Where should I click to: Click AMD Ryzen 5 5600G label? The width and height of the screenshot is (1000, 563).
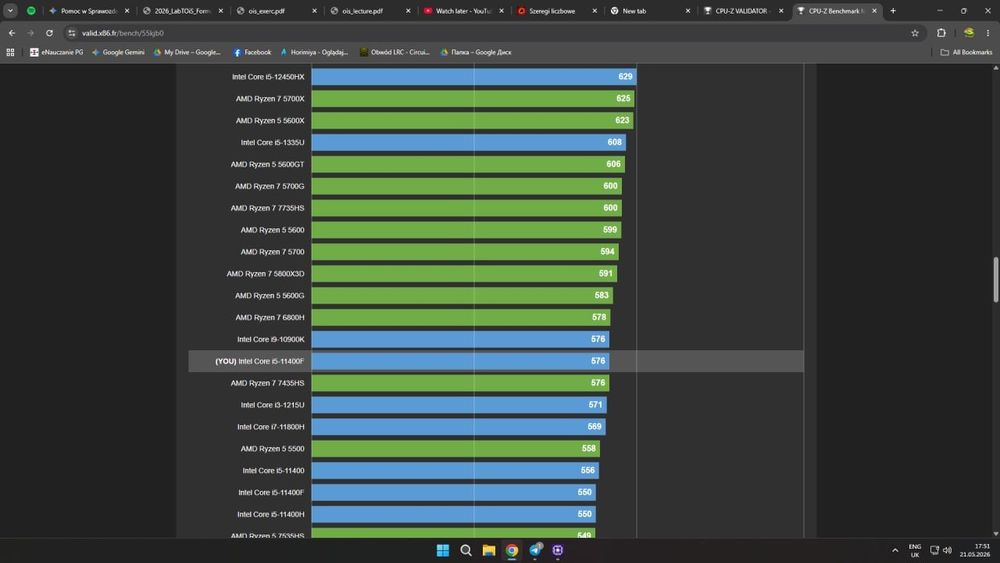tap(269, 296)
